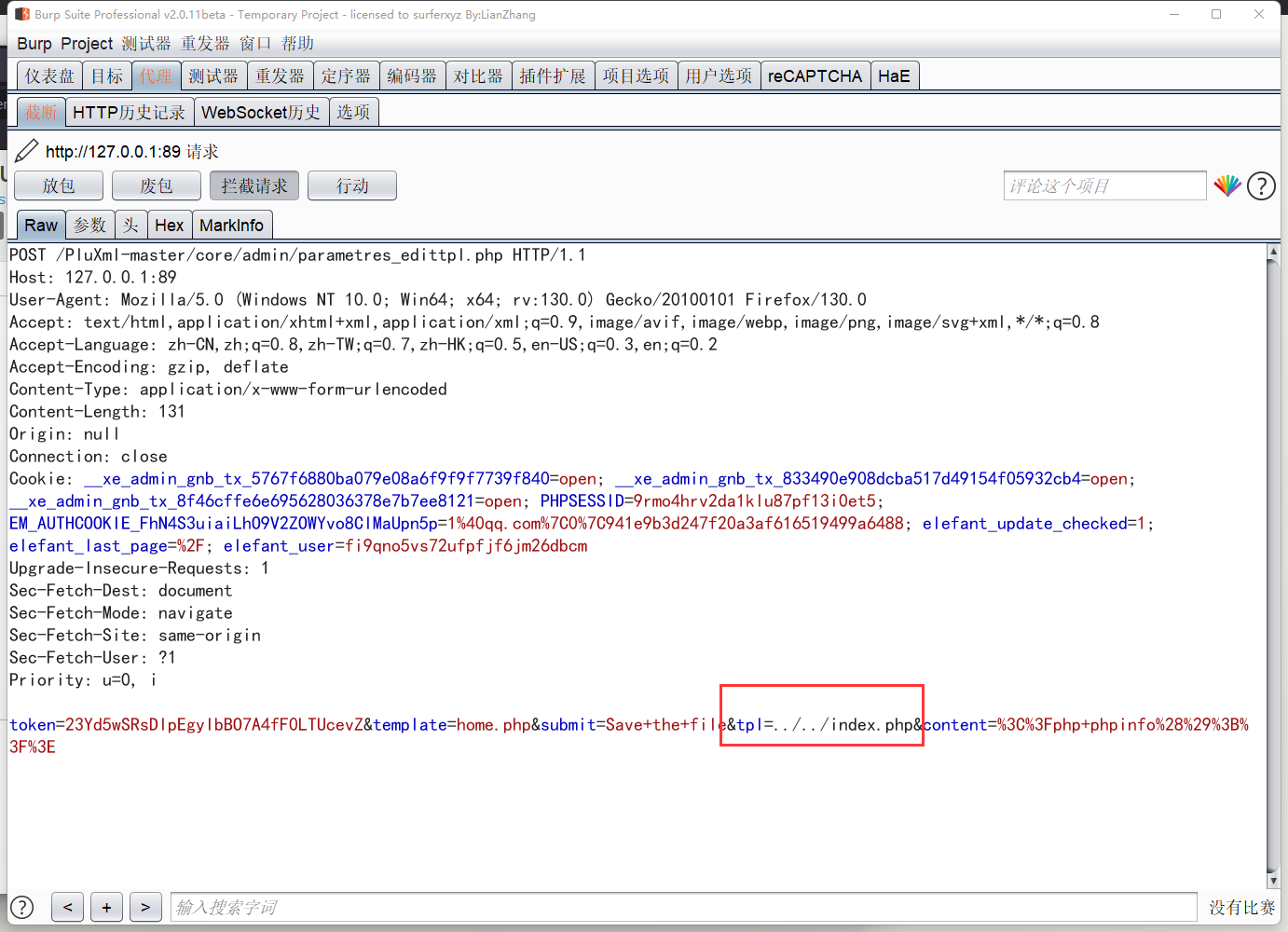
Task: Open help via the top-right question mark icon
Action: (x=1261, y=186)
